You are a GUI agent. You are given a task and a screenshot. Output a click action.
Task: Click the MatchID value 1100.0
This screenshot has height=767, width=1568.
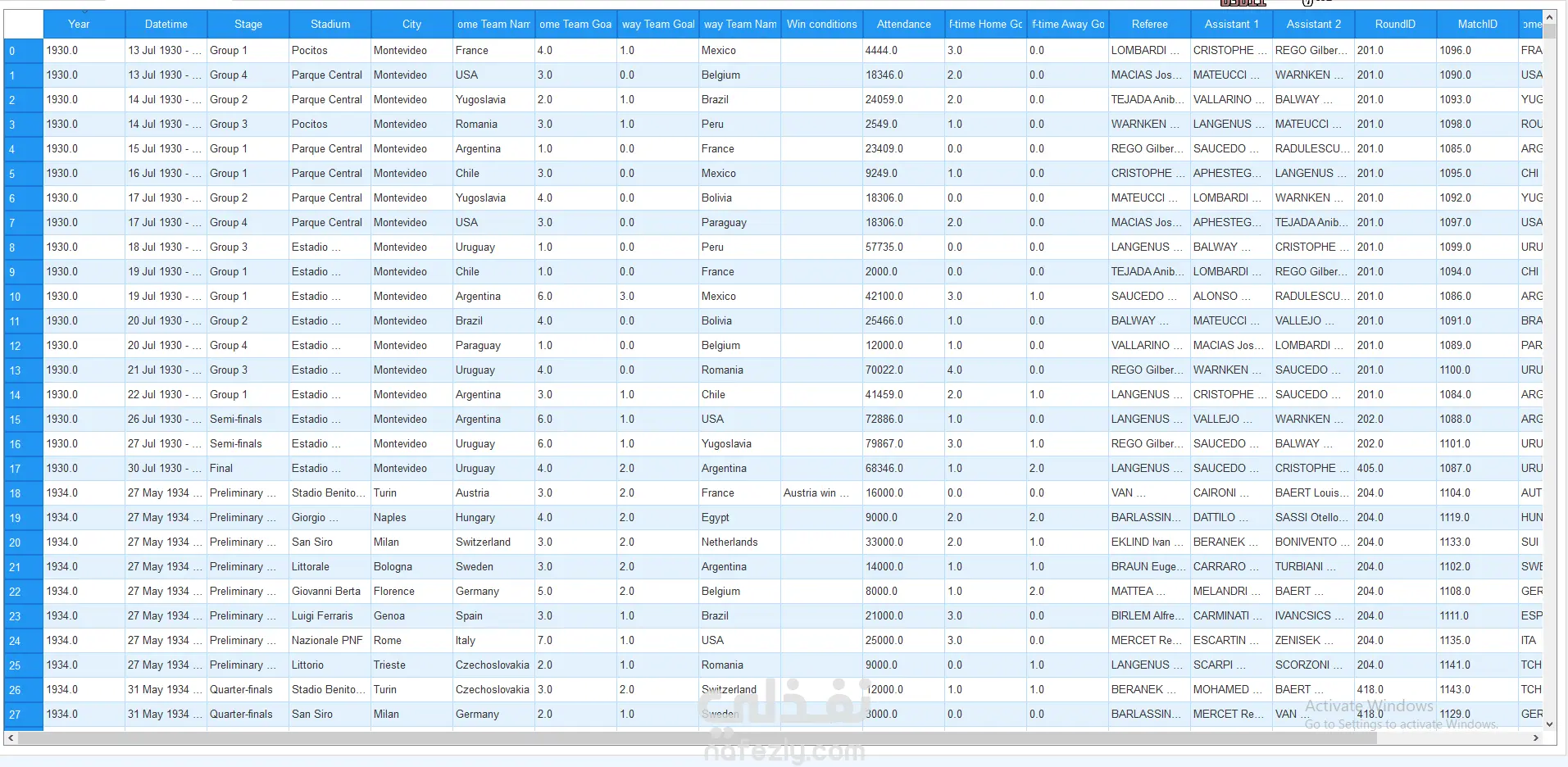[1478, 370]
